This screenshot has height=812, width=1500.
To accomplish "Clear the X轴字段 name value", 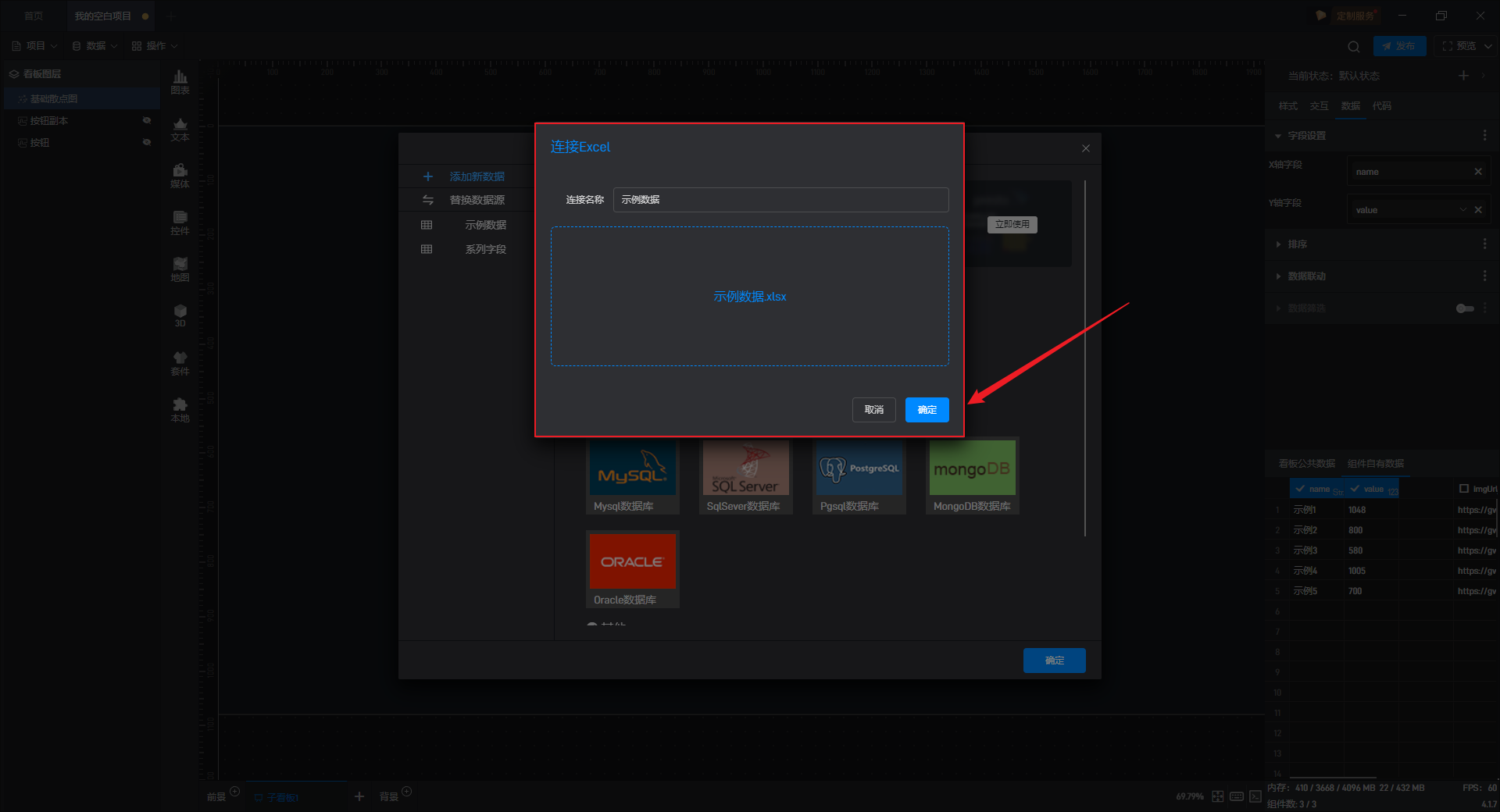I will pyautogui.click(x=1478, y=172).
